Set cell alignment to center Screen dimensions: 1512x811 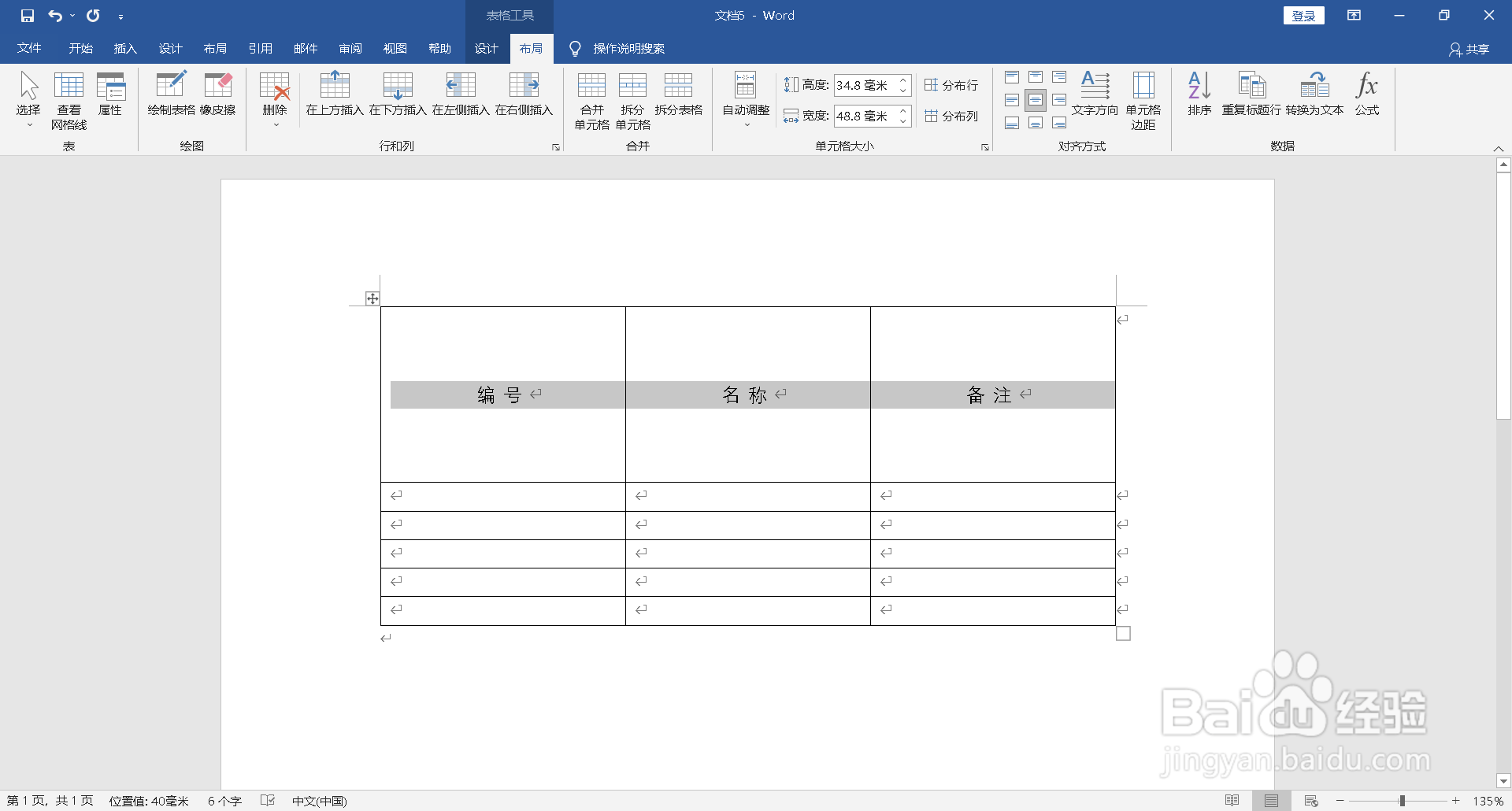pos(1036,100)
